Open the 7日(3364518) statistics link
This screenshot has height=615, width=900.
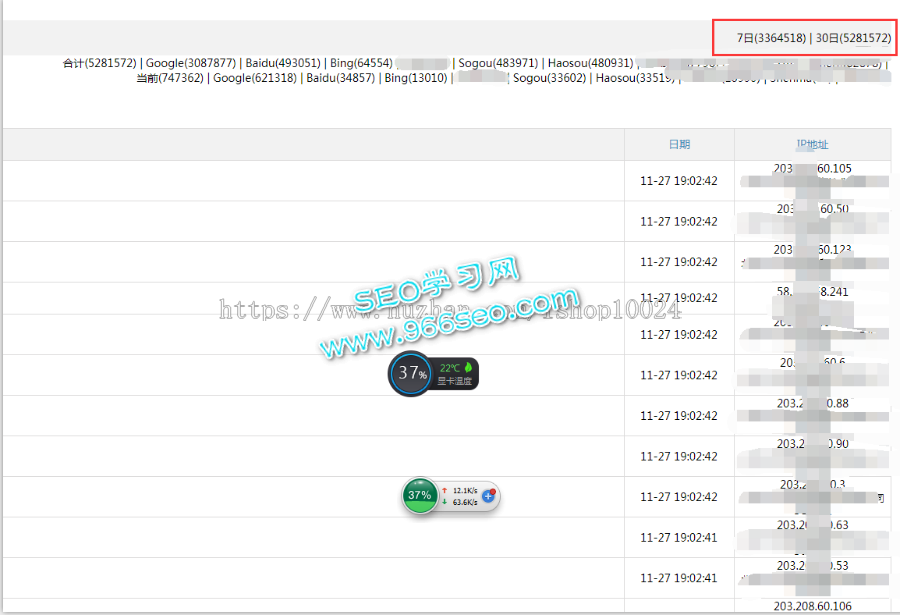(771, 38)
